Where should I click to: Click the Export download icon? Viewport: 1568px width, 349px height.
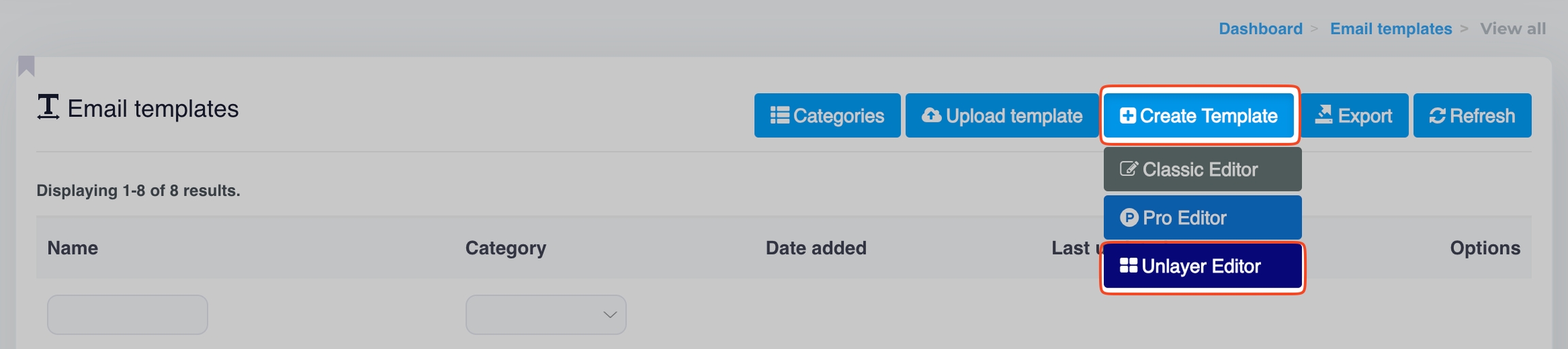point(1324,115)
